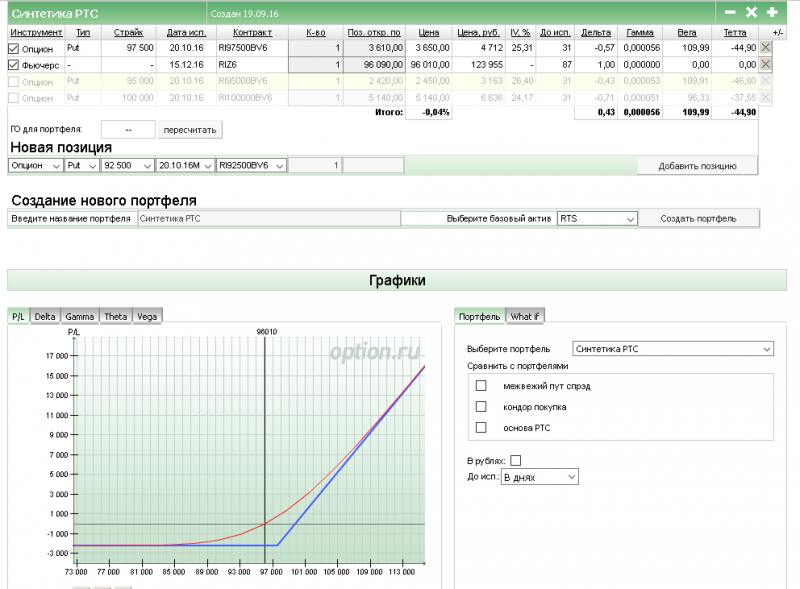Click the plus icon in portfolio header
Image resolution: width=800 pixels, height=589 pixels.
(772, 12)
